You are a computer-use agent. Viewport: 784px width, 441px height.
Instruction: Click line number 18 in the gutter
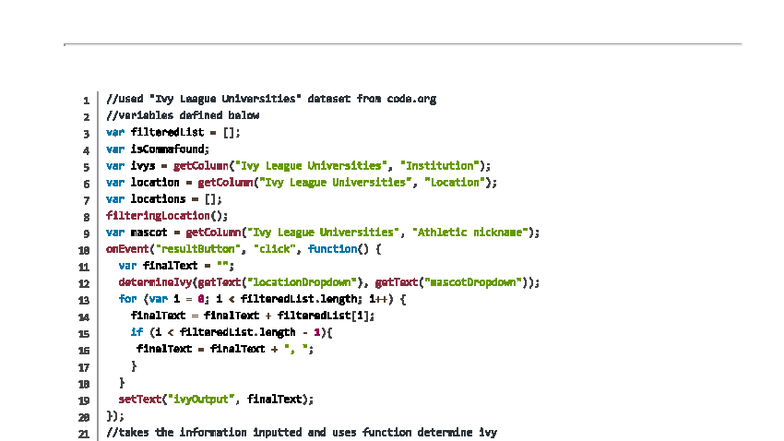84,384
